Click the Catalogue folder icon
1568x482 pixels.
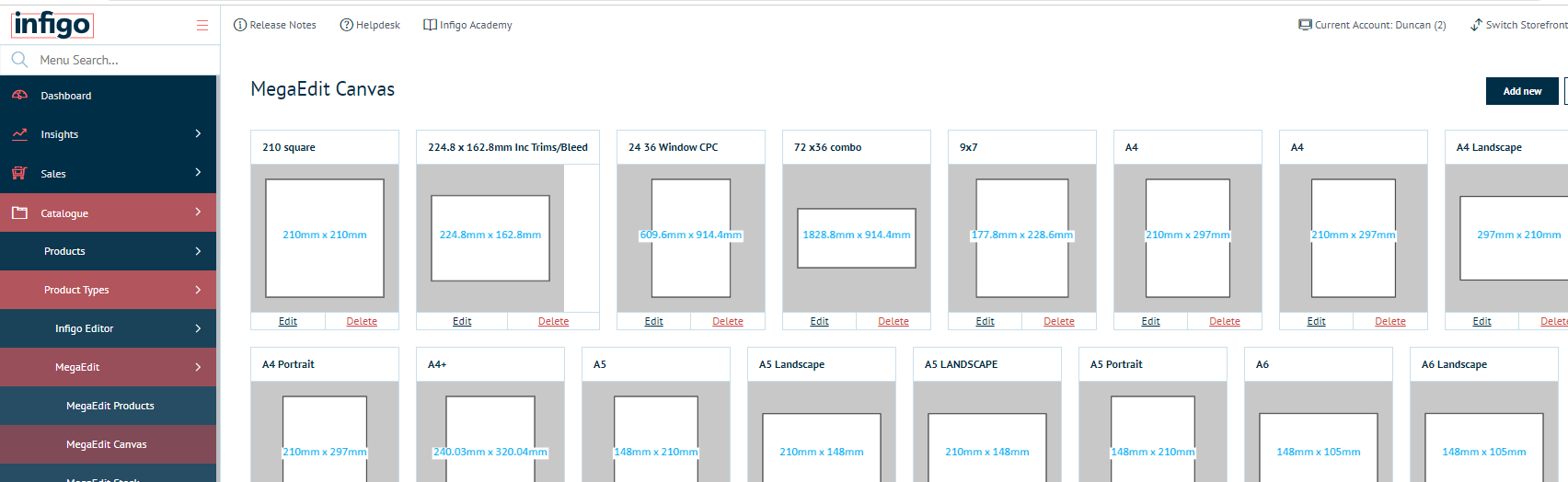[x=19, y=212]
